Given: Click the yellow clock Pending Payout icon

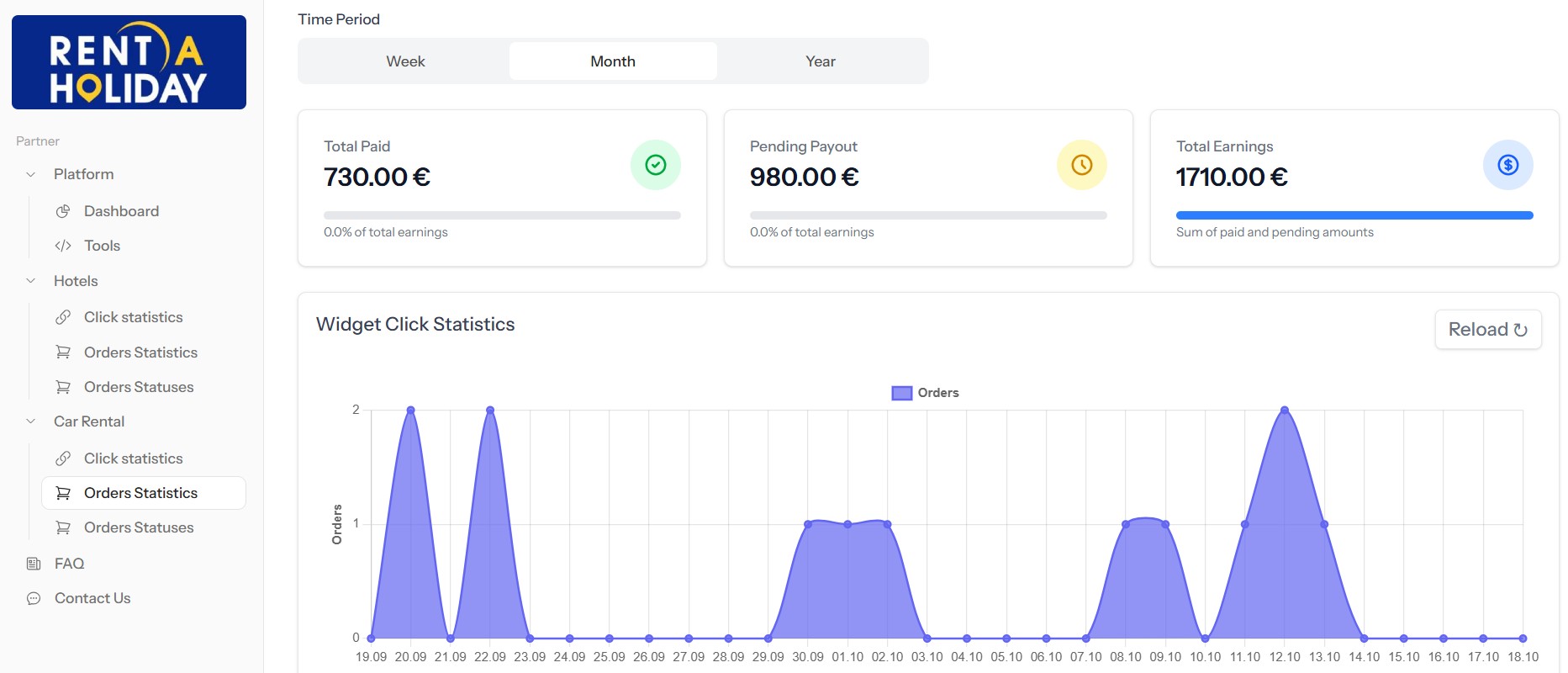Looking at the screenshot, I should click(x=1081, y=165).
